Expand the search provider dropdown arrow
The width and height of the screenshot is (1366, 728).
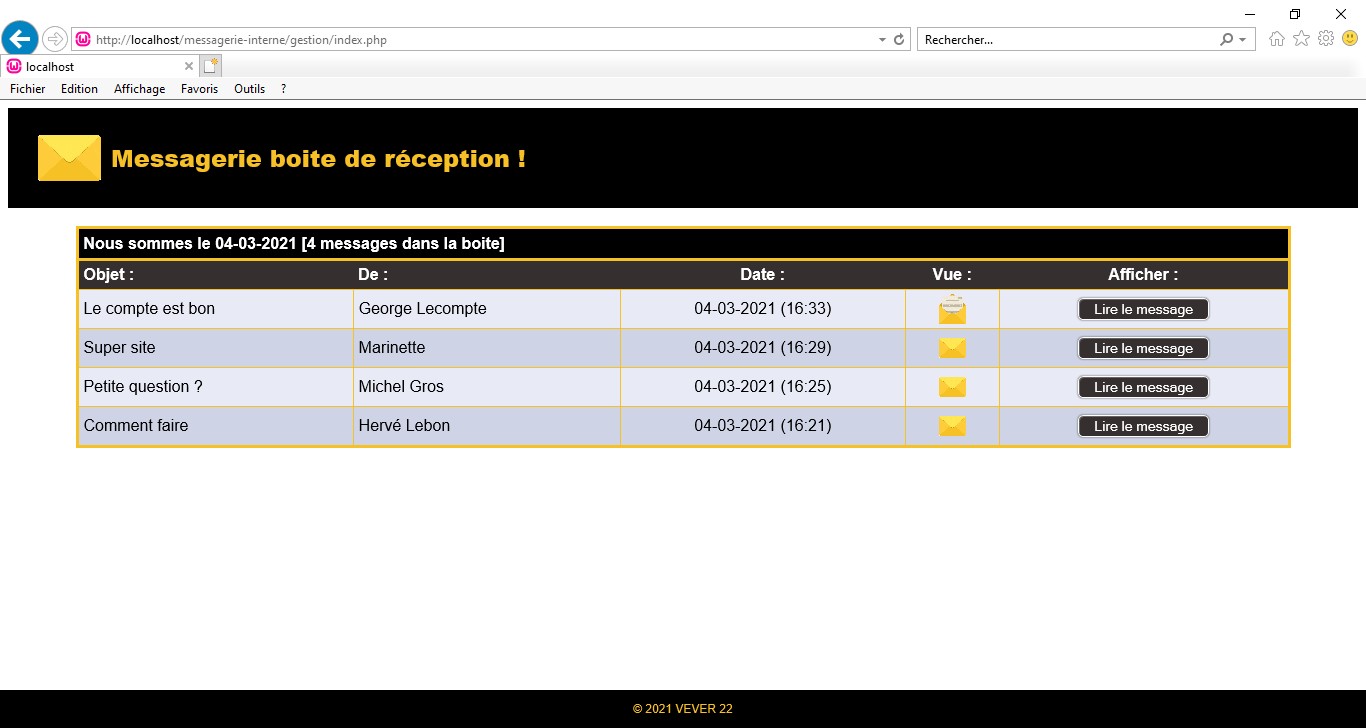point(1243,40)
